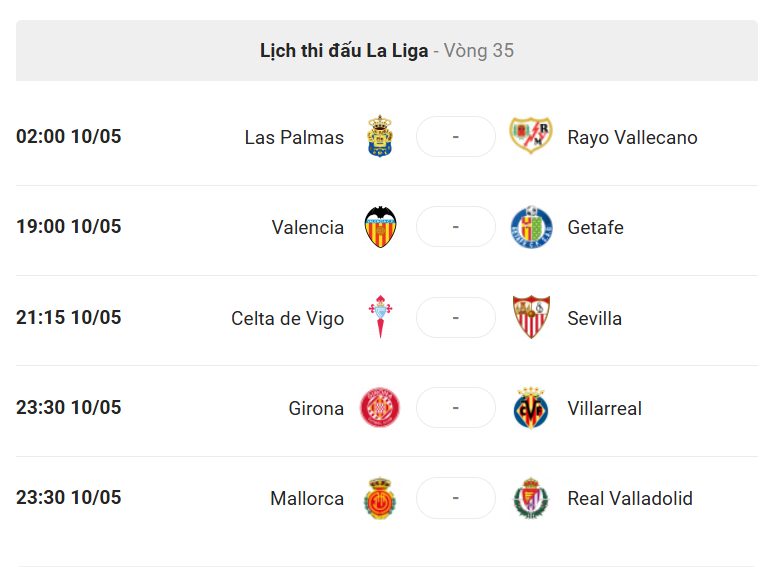Click the Rayo Vallecano club crest

(531, 136)
